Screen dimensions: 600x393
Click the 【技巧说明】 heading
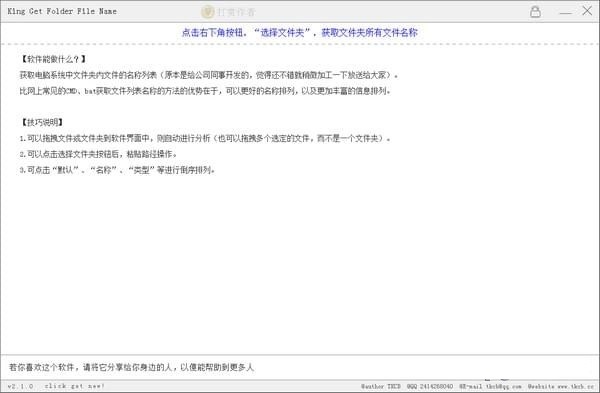[x=41, y=122]
